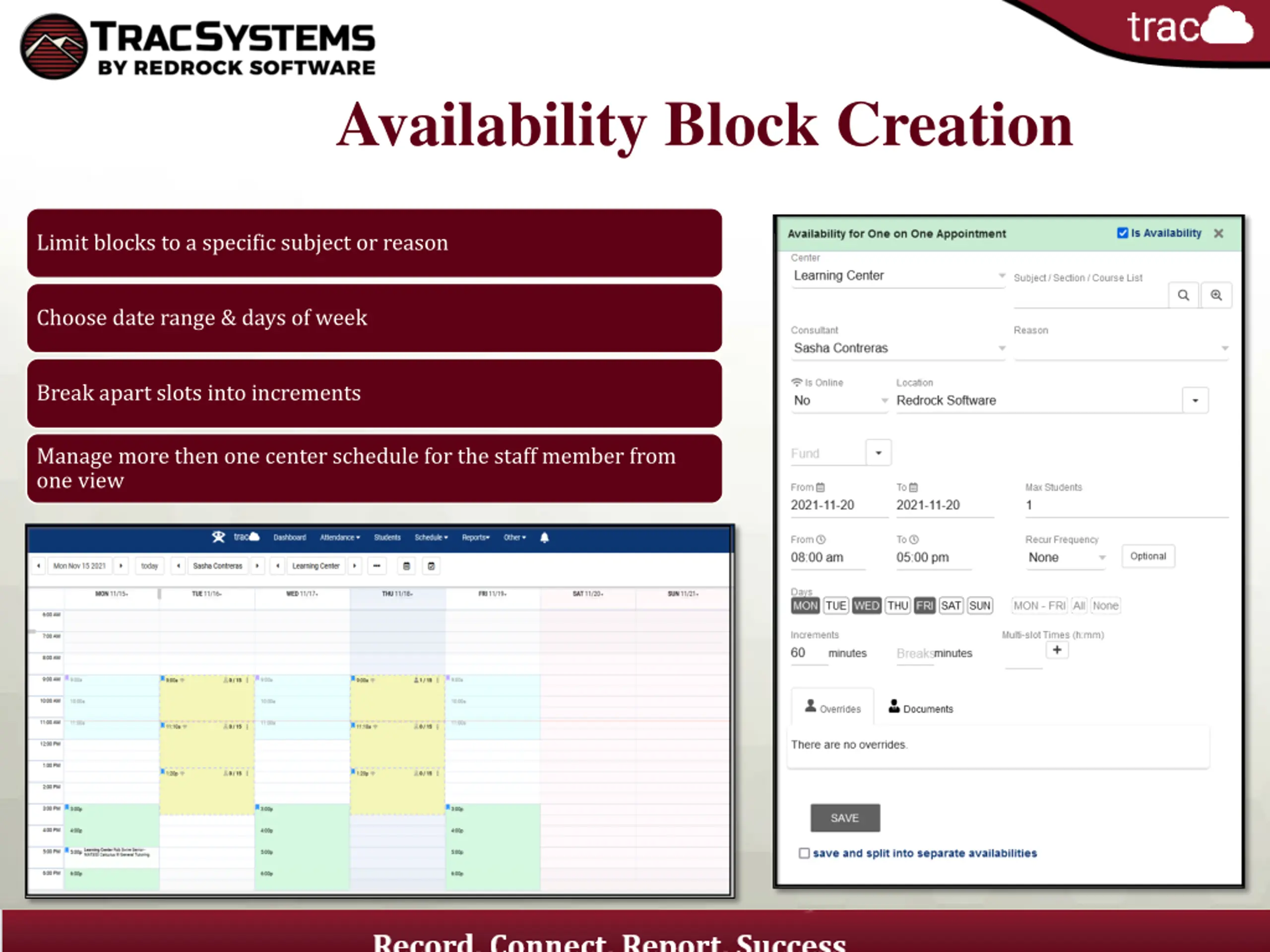Toggle the SAT day button
Image resolution: width=1270 pixels, height=952 pixels.
(951, 605)
